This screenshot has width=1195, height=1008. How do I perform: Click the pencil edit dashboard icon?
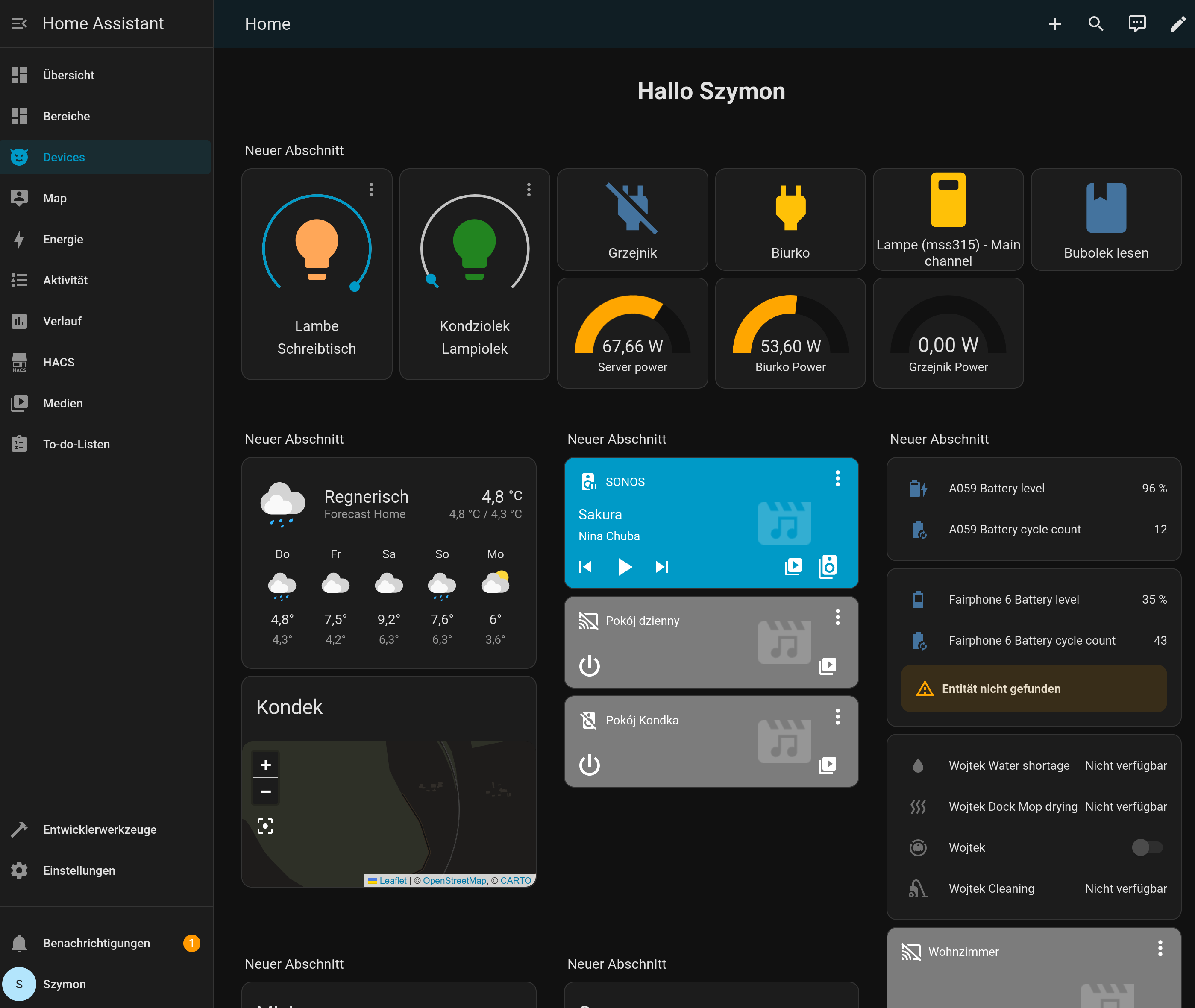click(1177, 23)
